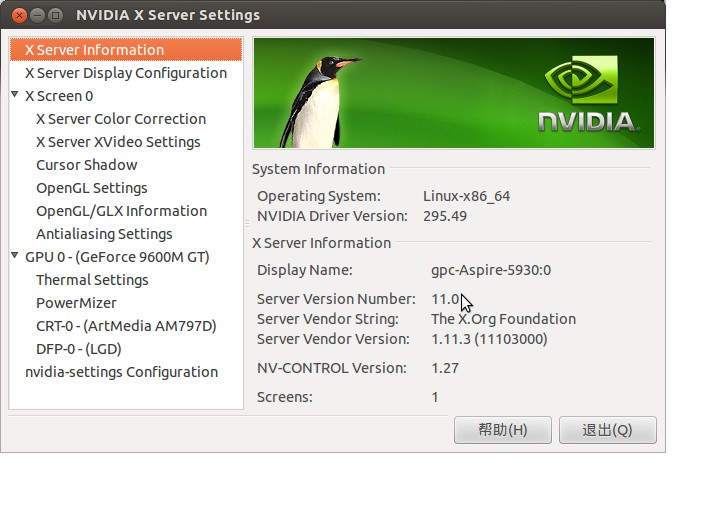The image size is (704, 512).
Task: Click the Linux-x86_64 operating system value
Action: pyautogui.click(x=466, y=196)
